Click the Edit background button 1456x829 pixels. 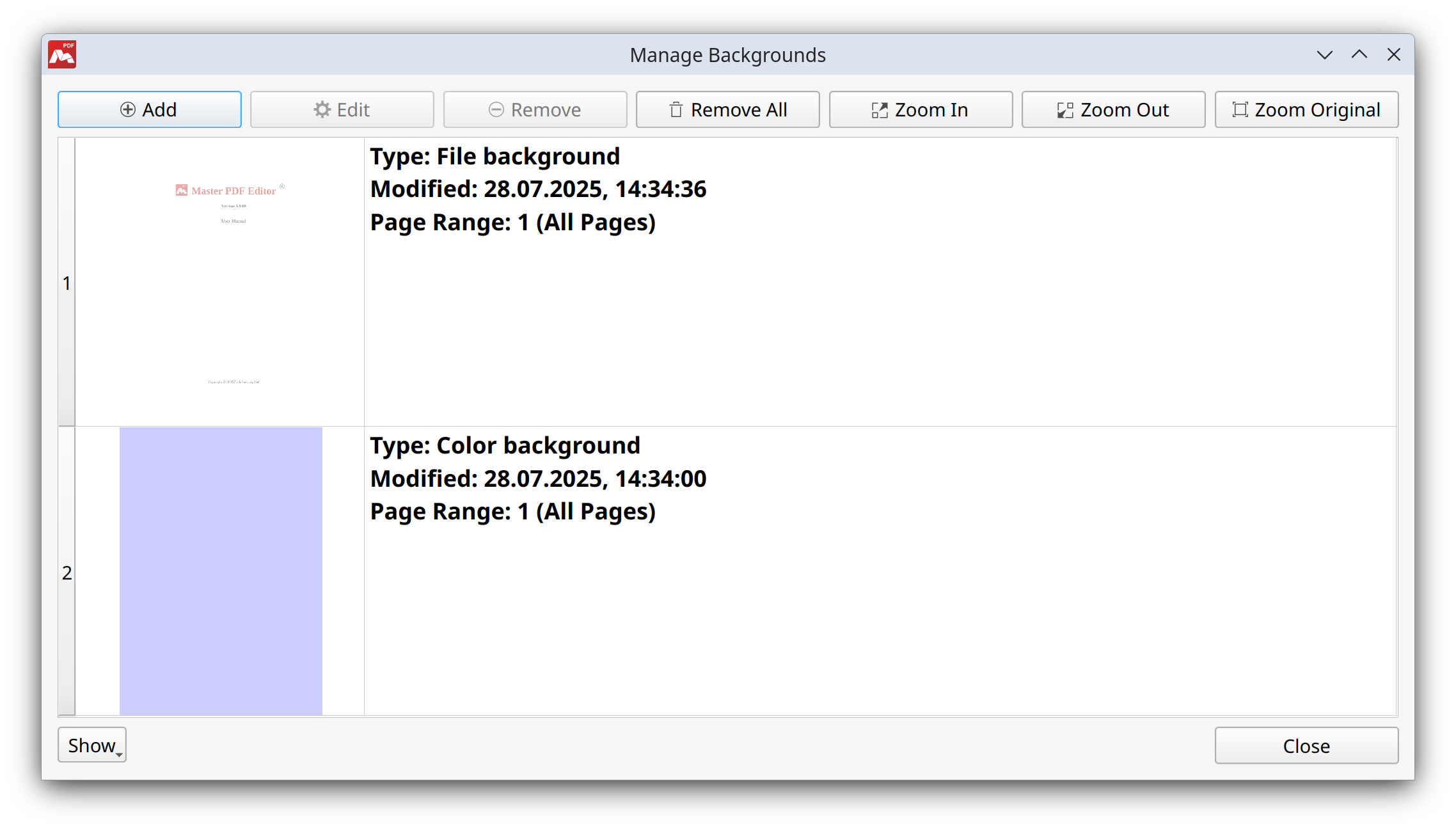tap(342, 109)
